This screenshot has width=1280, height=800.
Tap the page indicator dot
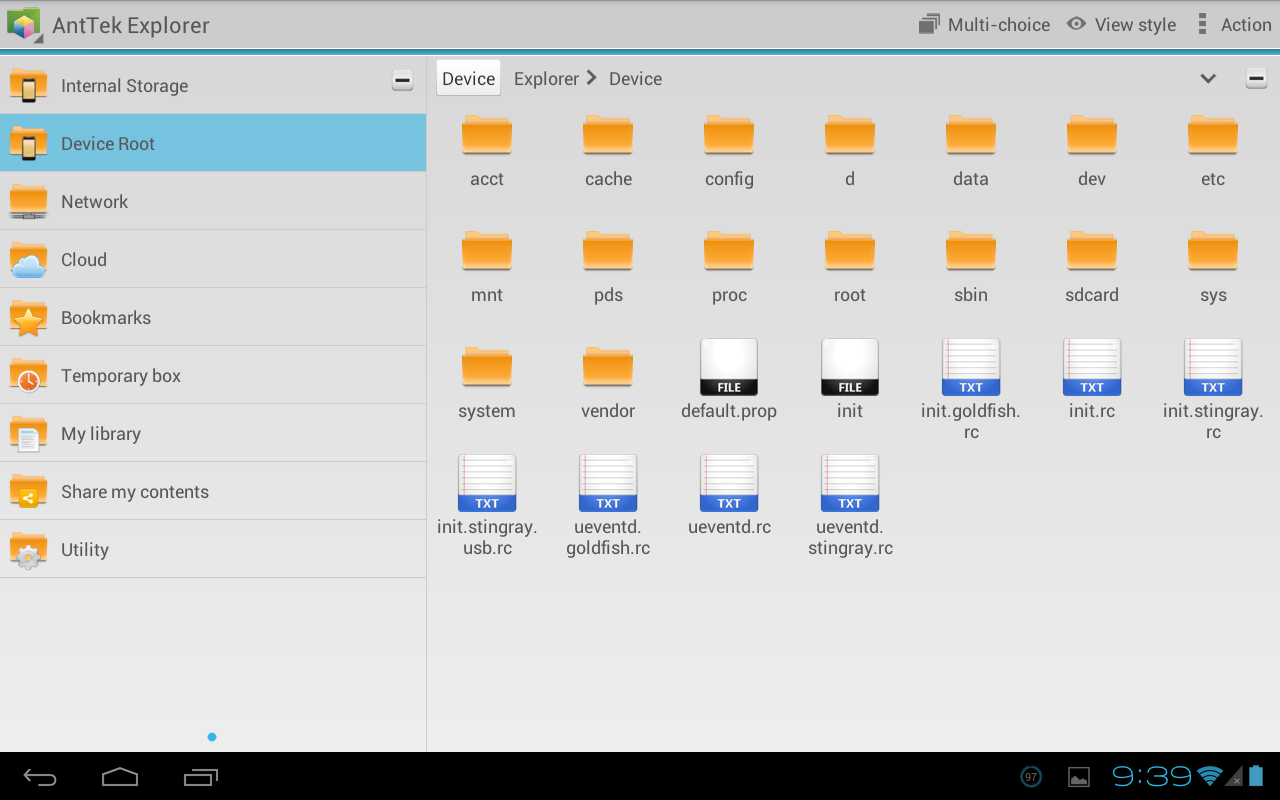[212, 736]
